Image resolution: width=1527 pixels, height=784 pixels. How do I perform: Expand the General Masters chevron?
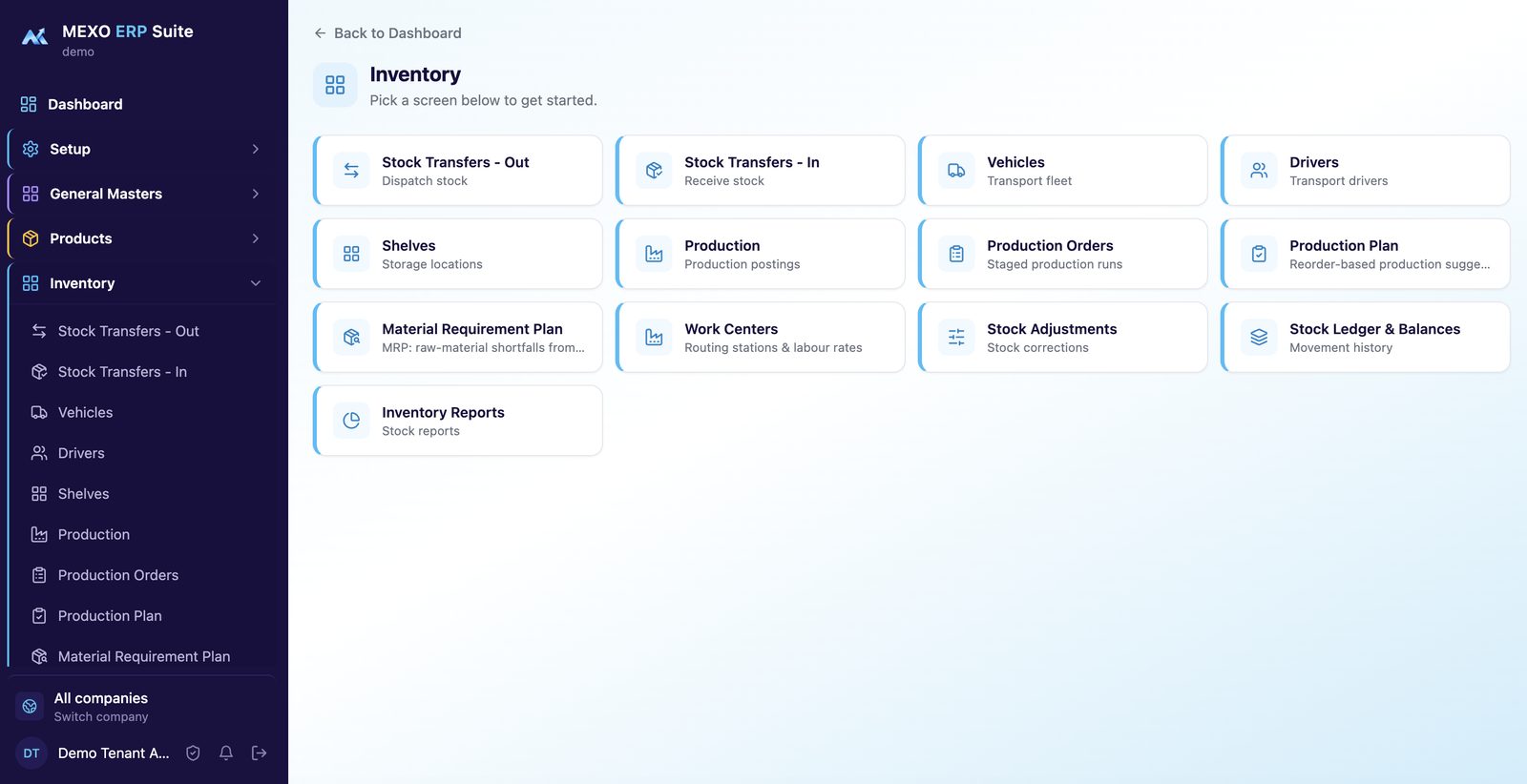click(255, 194)
